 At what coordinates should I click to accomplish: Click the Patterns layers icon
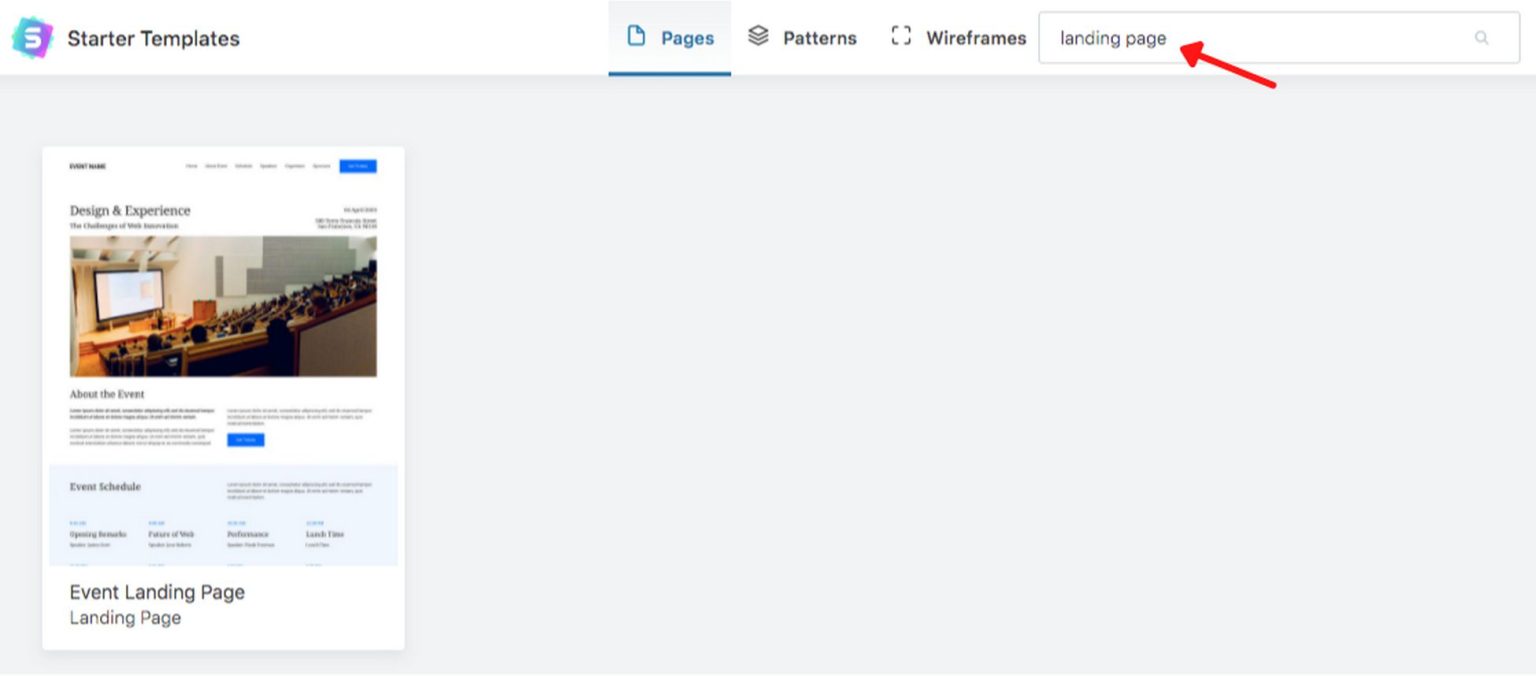758,36
